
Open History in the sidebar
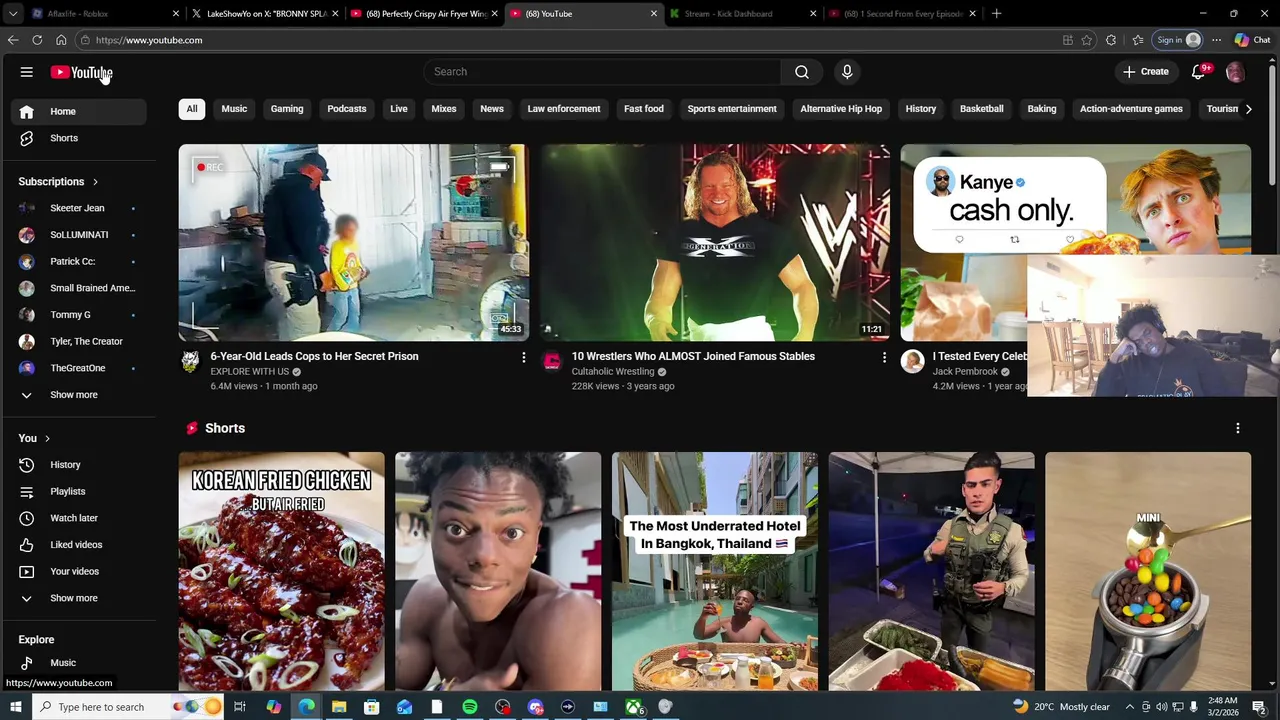[x=78, y=465]
